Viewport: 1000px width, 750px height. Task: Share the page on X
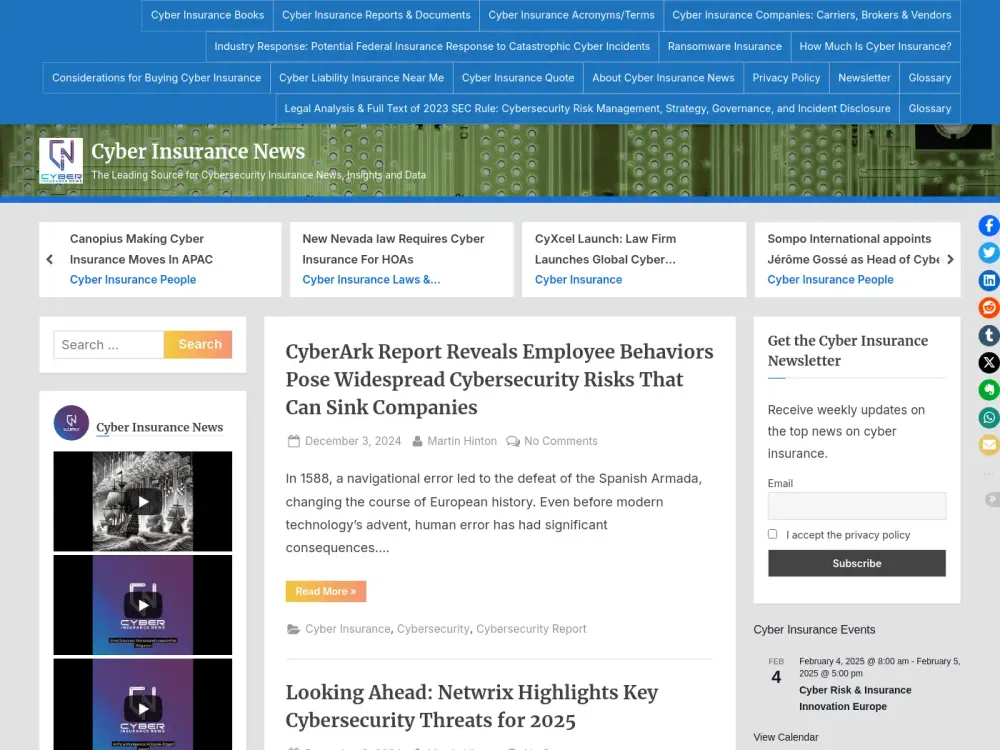point(989,363)
